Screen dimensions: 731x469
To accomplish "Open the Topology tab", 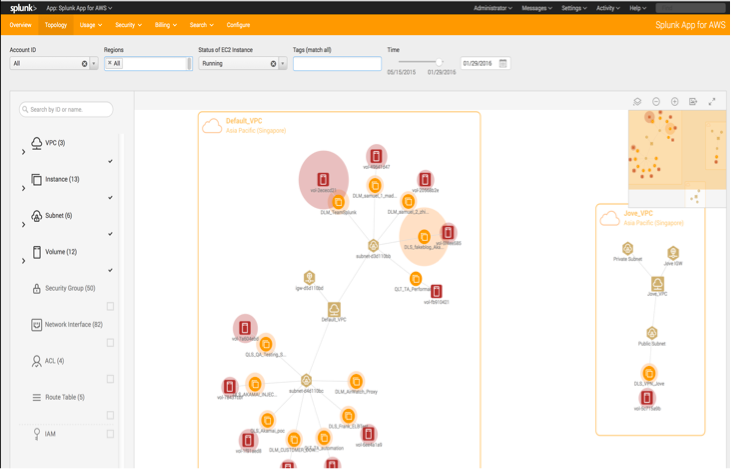I will coord(56,25).
